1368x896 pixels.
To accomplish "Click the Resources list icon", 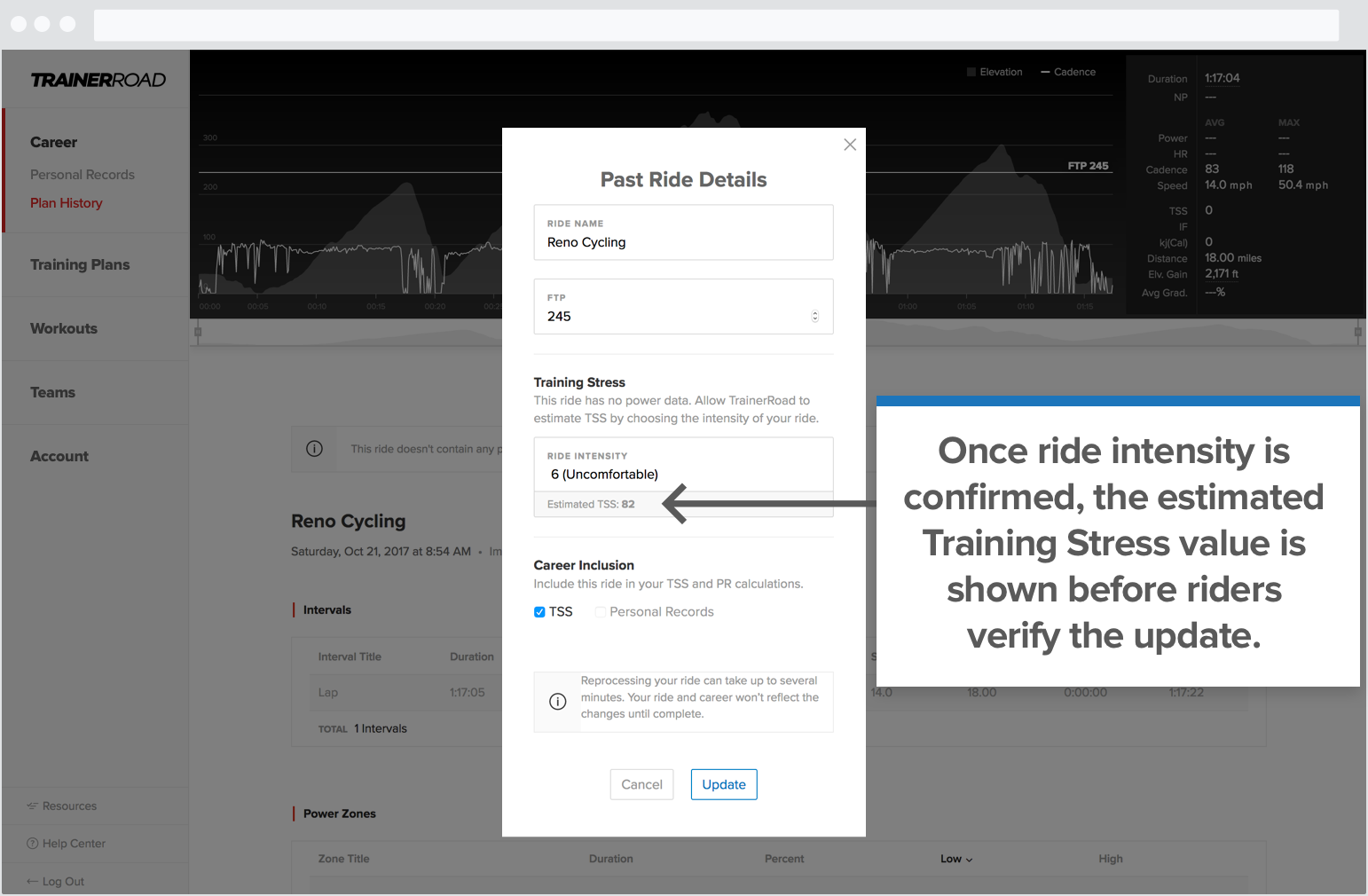I will (33, 806).
